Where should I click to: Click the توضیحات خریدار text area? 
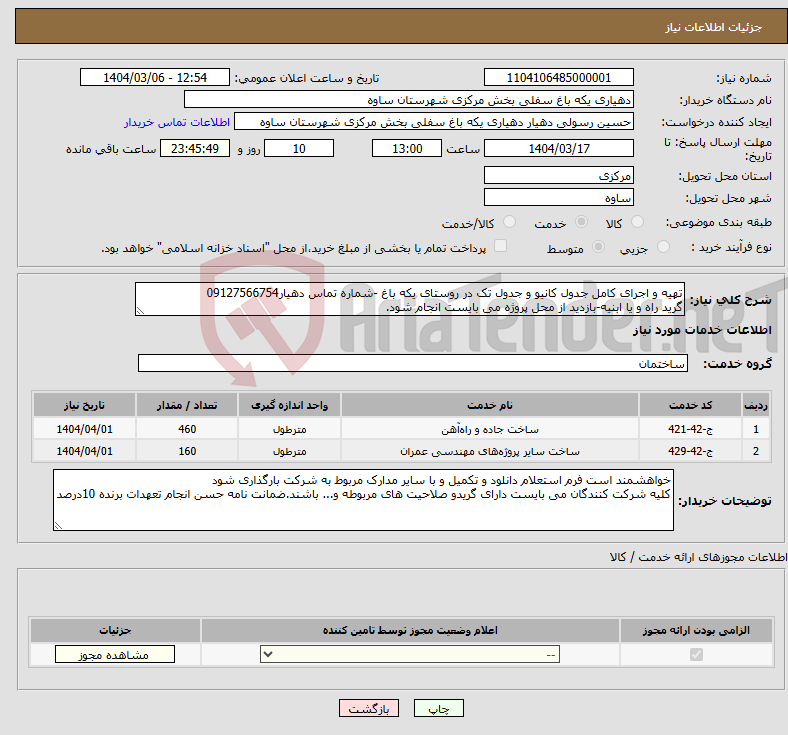[363, 500]
